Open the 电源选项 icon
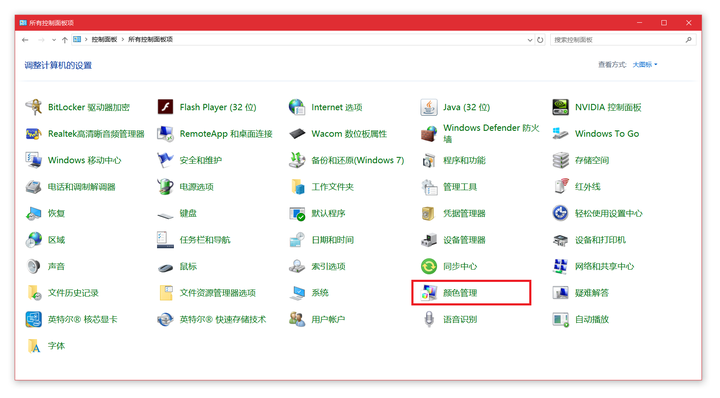Viewport: 720px width, 398px height. [165, 187]
